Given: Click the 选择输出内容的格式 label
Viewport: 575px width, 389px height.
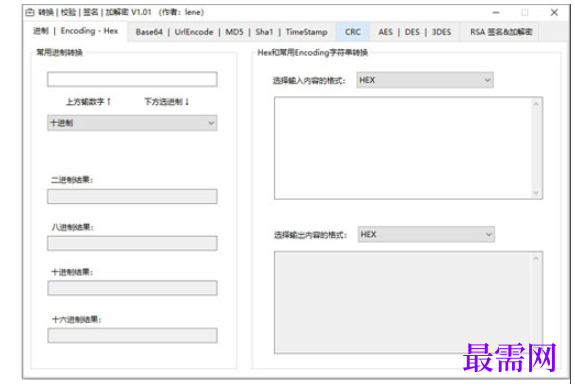Looking at the screenshot, I should point(310,235).
